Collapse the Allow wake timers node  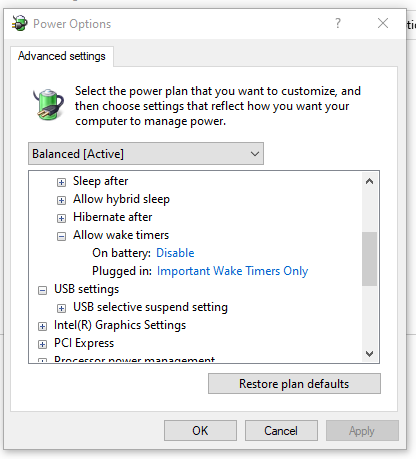click(61, 236)
